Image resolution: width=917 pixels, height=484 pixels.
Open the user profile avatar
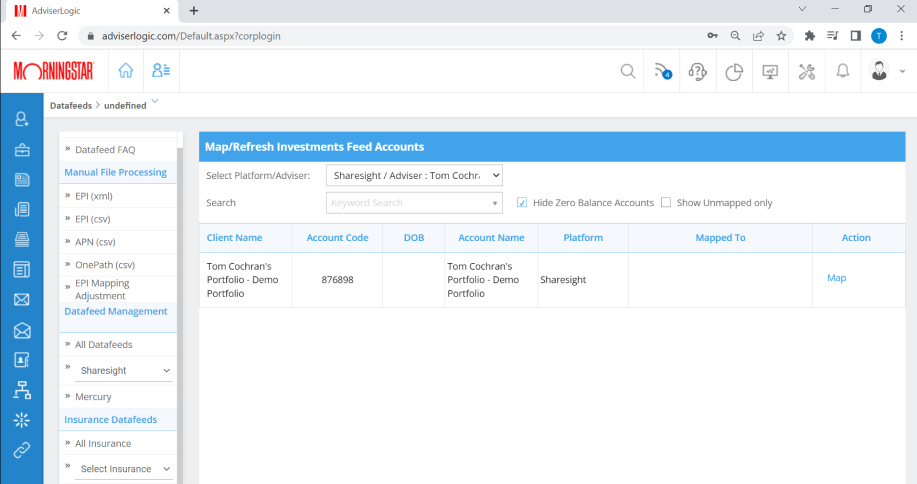879,71
